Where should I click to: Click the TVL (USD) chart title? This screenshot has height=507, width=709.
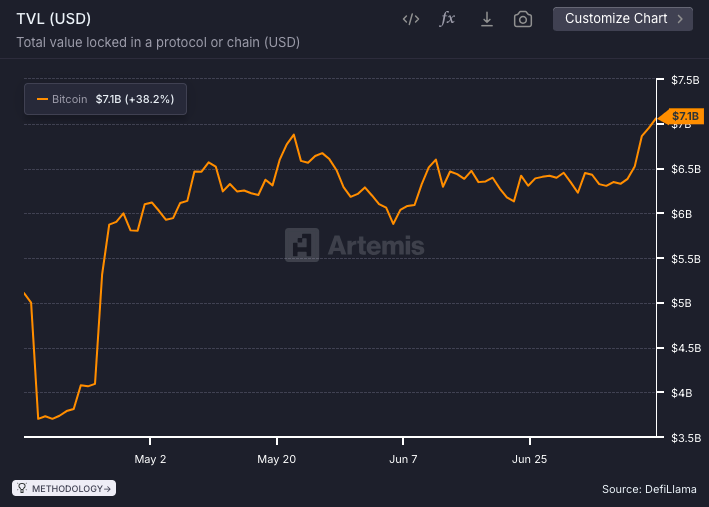pyautogui.click(x=54, y=19)
